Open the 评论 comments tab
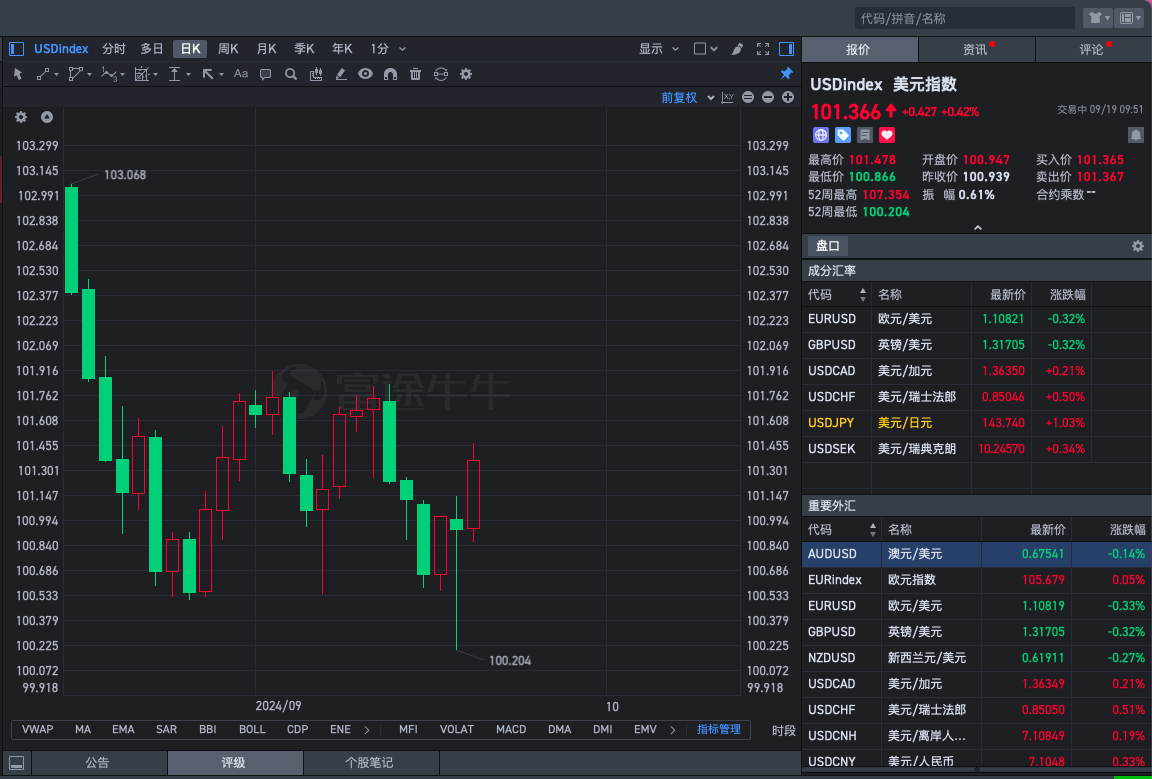 [x=1093, y=50]
